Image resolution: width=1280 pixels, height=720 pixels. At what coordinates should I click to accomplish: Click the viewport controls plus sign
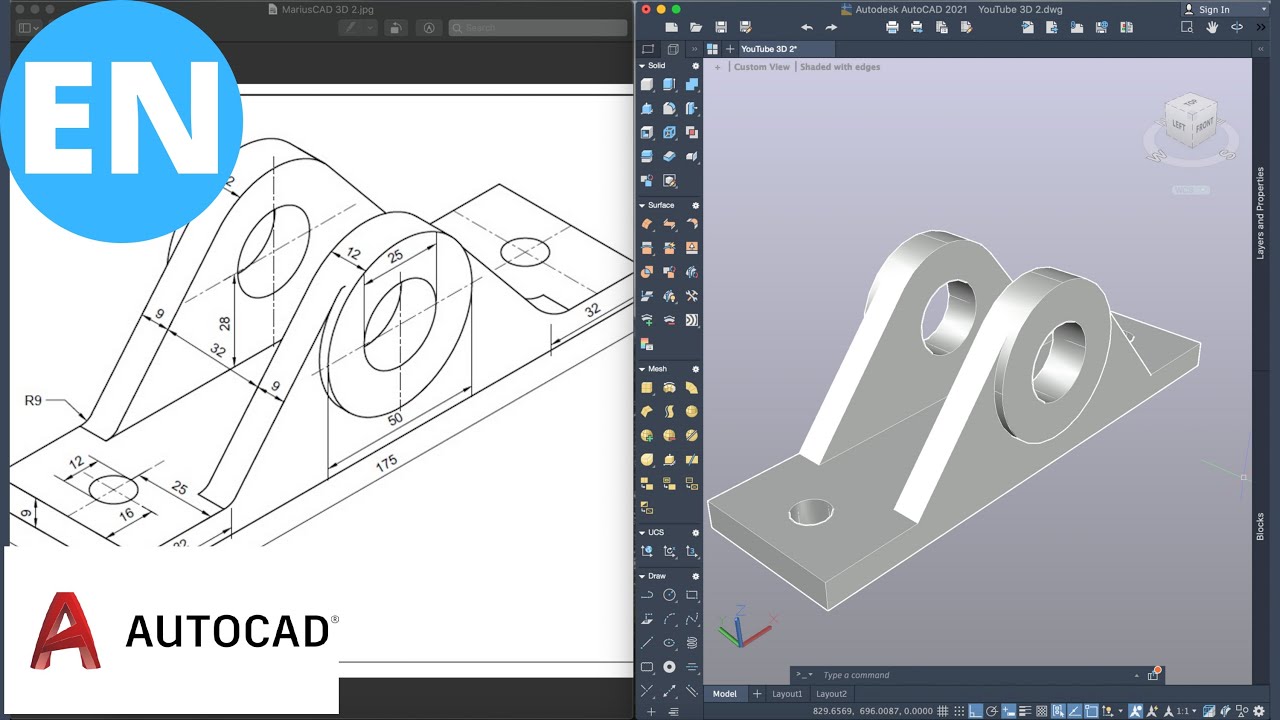[717, 67]
